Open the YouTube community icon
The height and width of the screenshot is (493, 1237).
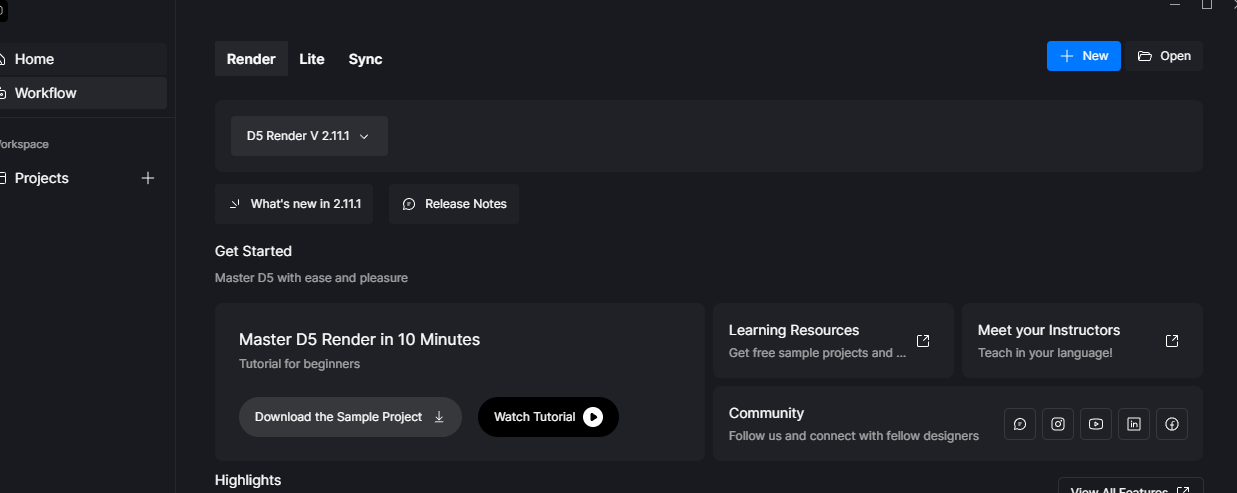click(1096, 424)
